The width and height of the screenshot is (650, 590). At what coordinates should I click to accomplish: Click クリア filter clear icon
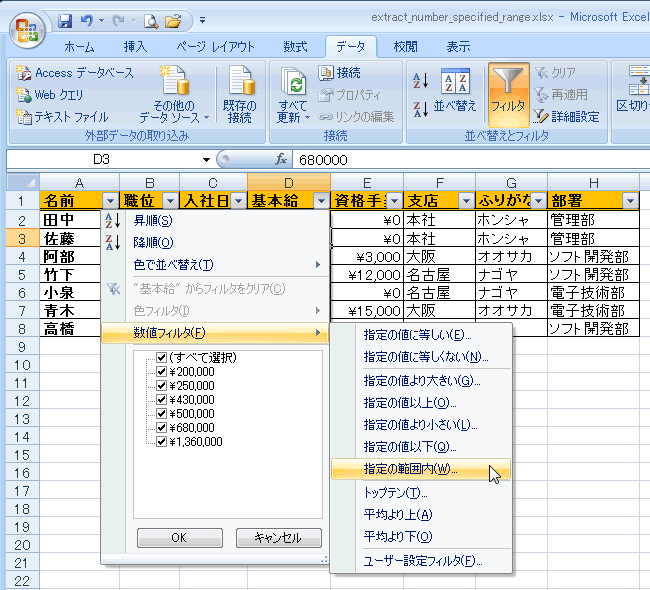555,73
